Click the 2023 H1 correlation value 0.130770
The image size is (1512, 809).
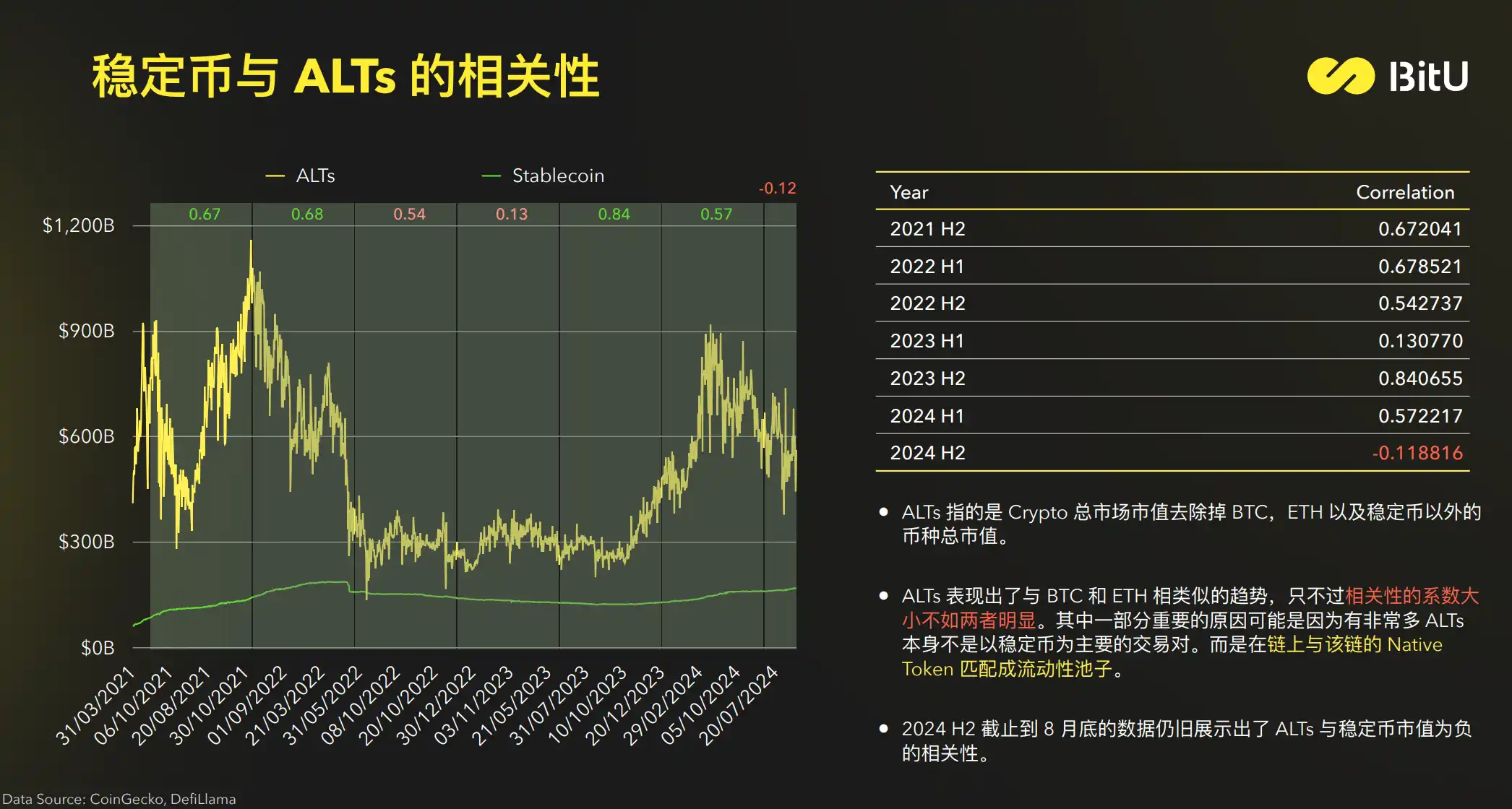[x=1419, y=341]
